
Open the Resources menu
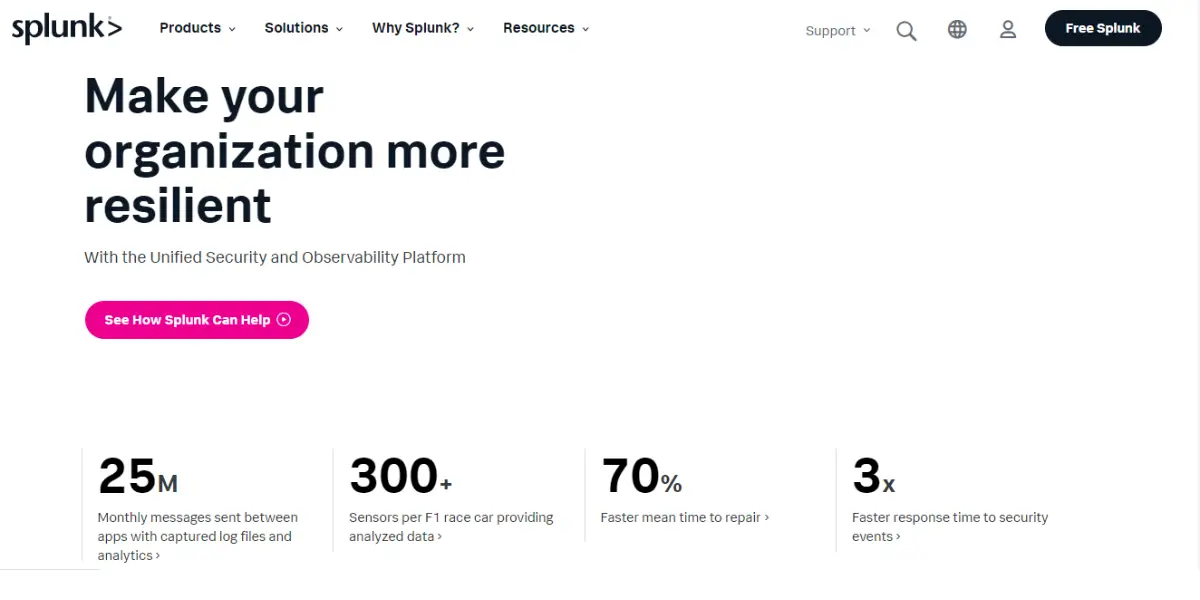[546, 28]
